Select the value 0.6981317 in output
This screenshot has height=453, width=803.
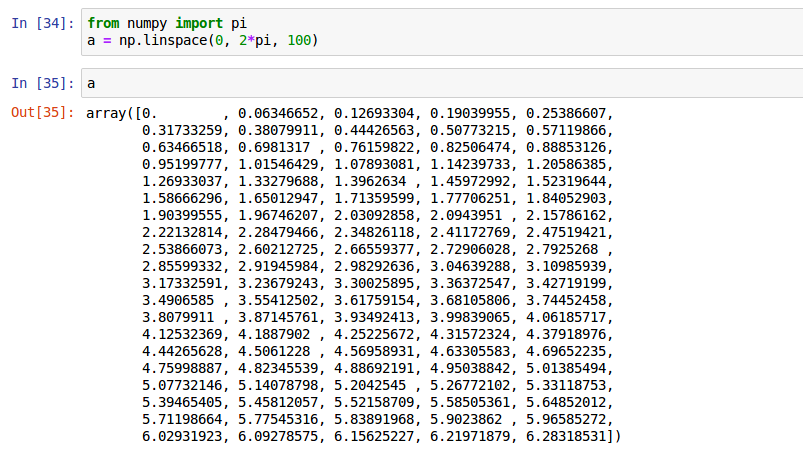(x=274, y=147)
